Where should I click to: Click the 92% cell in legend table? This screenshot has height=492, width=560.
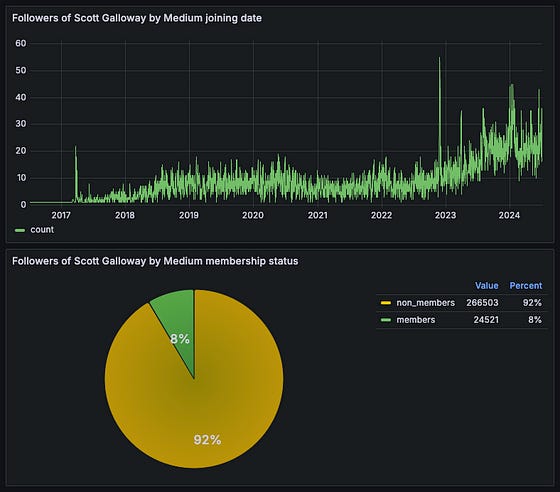point(532,303)
